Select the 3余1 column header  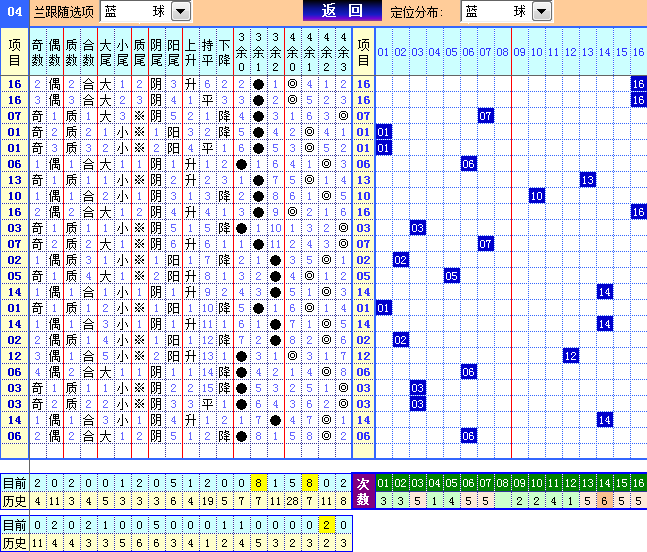click(x=258, y=52)
